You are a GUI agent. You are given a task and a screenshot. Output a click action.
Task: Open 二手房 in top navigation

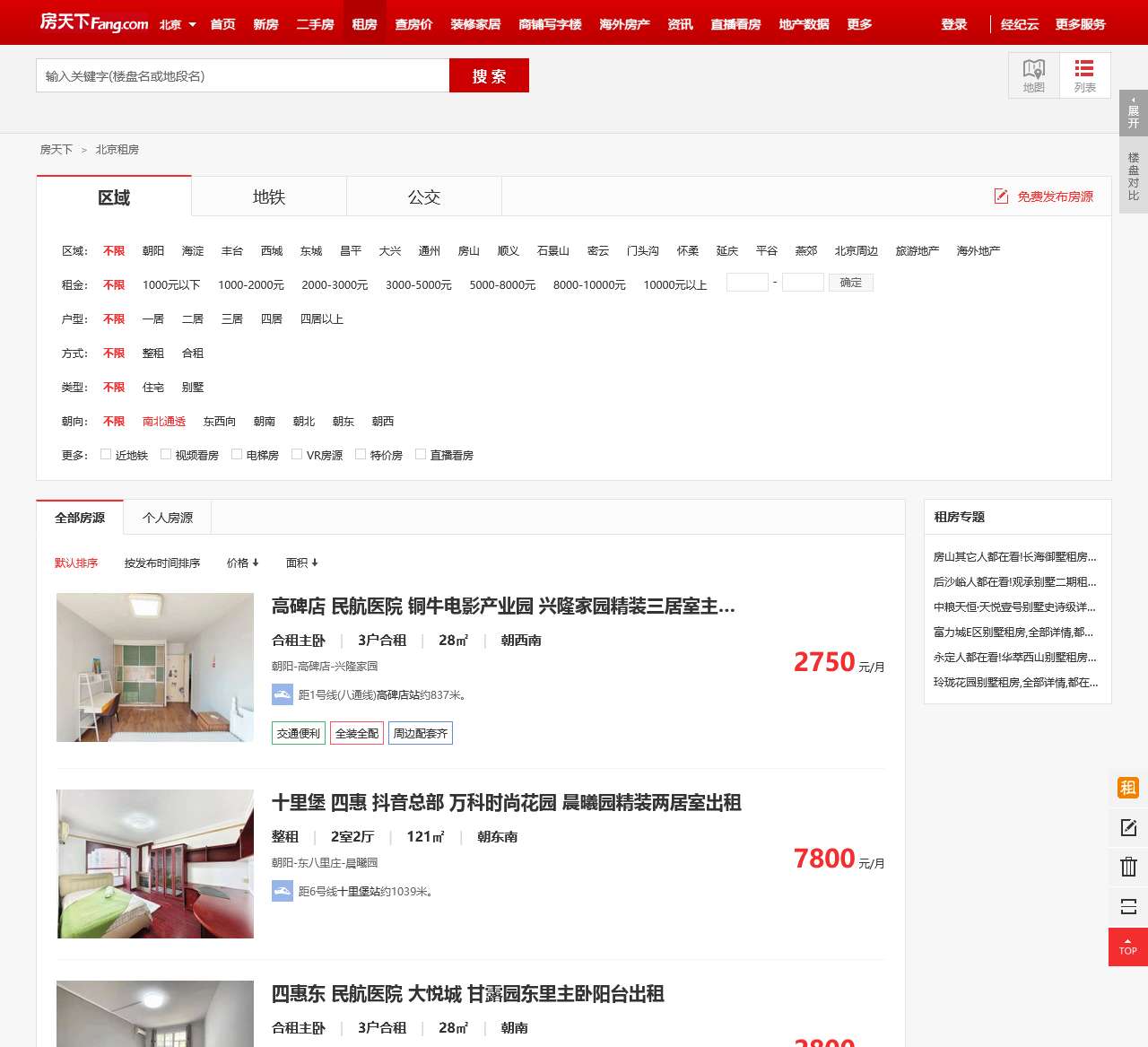316,24
